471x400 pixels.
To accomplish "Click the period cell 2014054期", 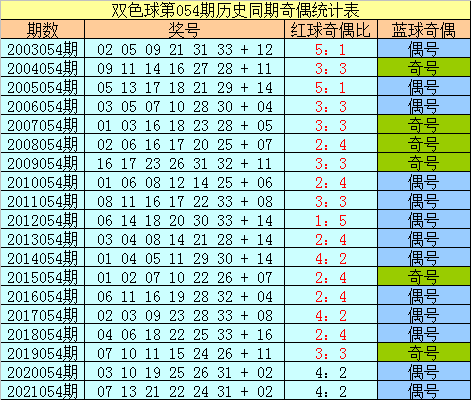I will [42, 258].
